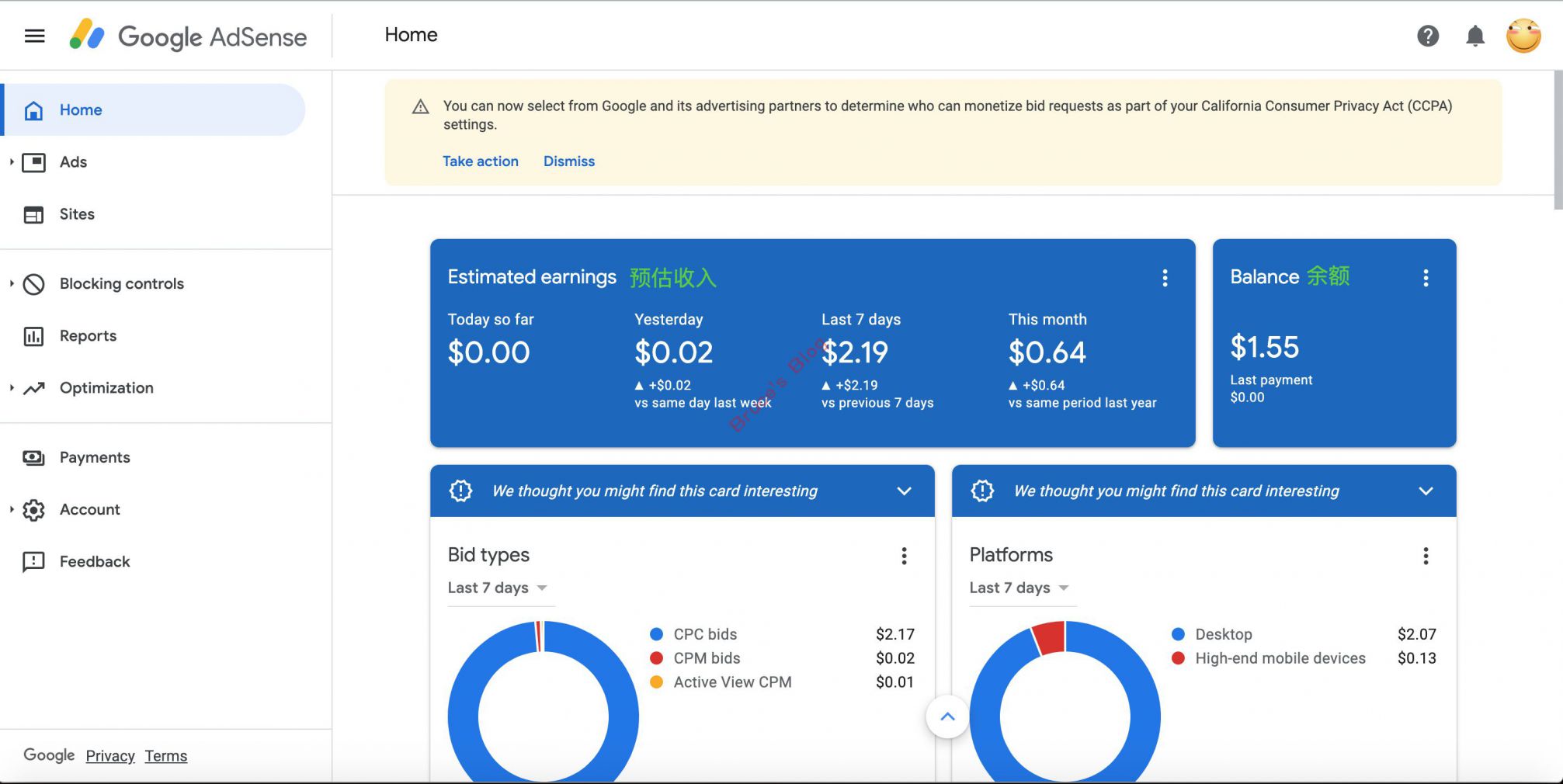
Task: Click the Google footer logo
Action: coord(49,755)
